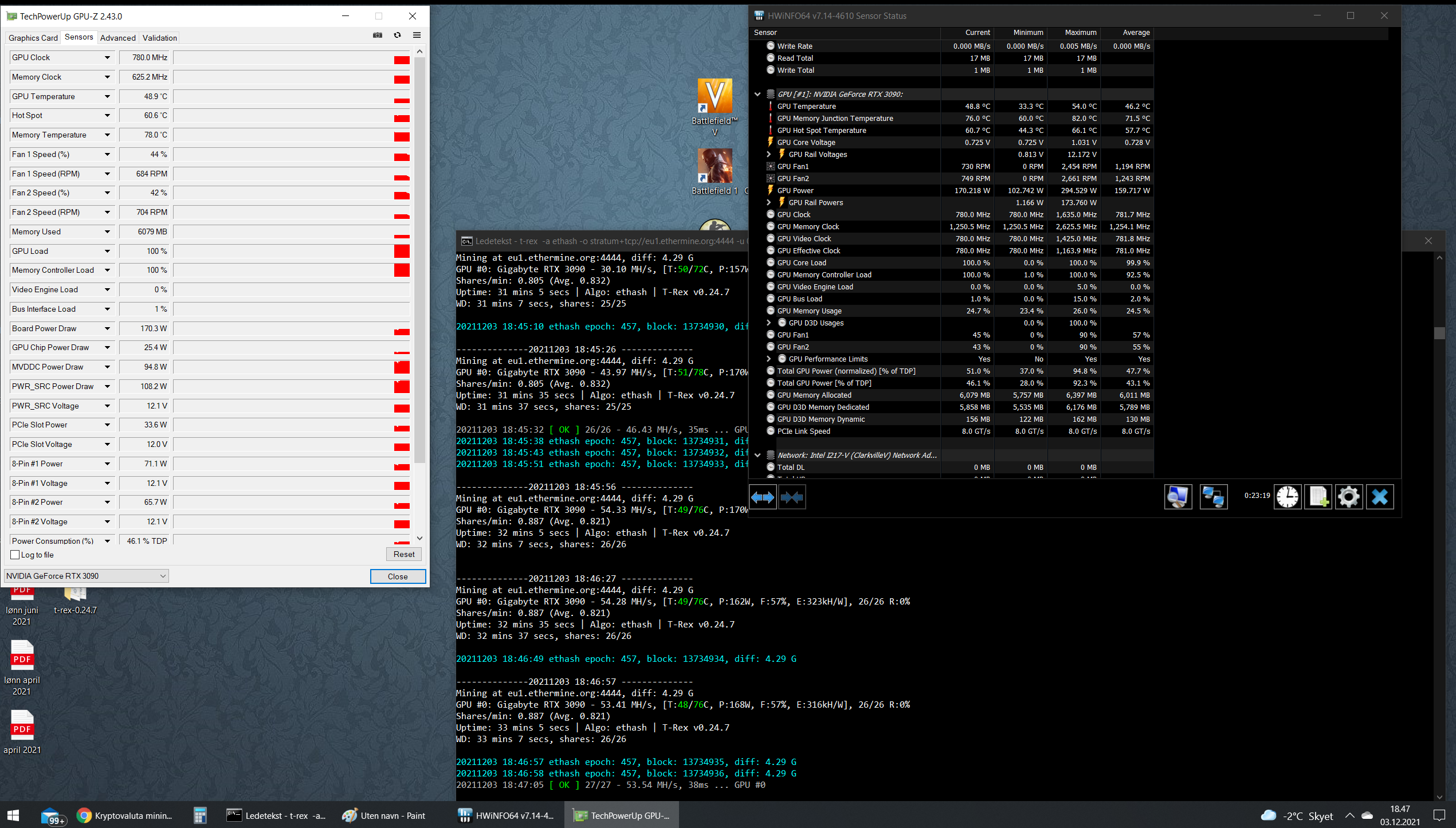Open lønn april 2021 PDF file
The height and width of the screenshot is (828, 1456).
click(x=22, y=668)
